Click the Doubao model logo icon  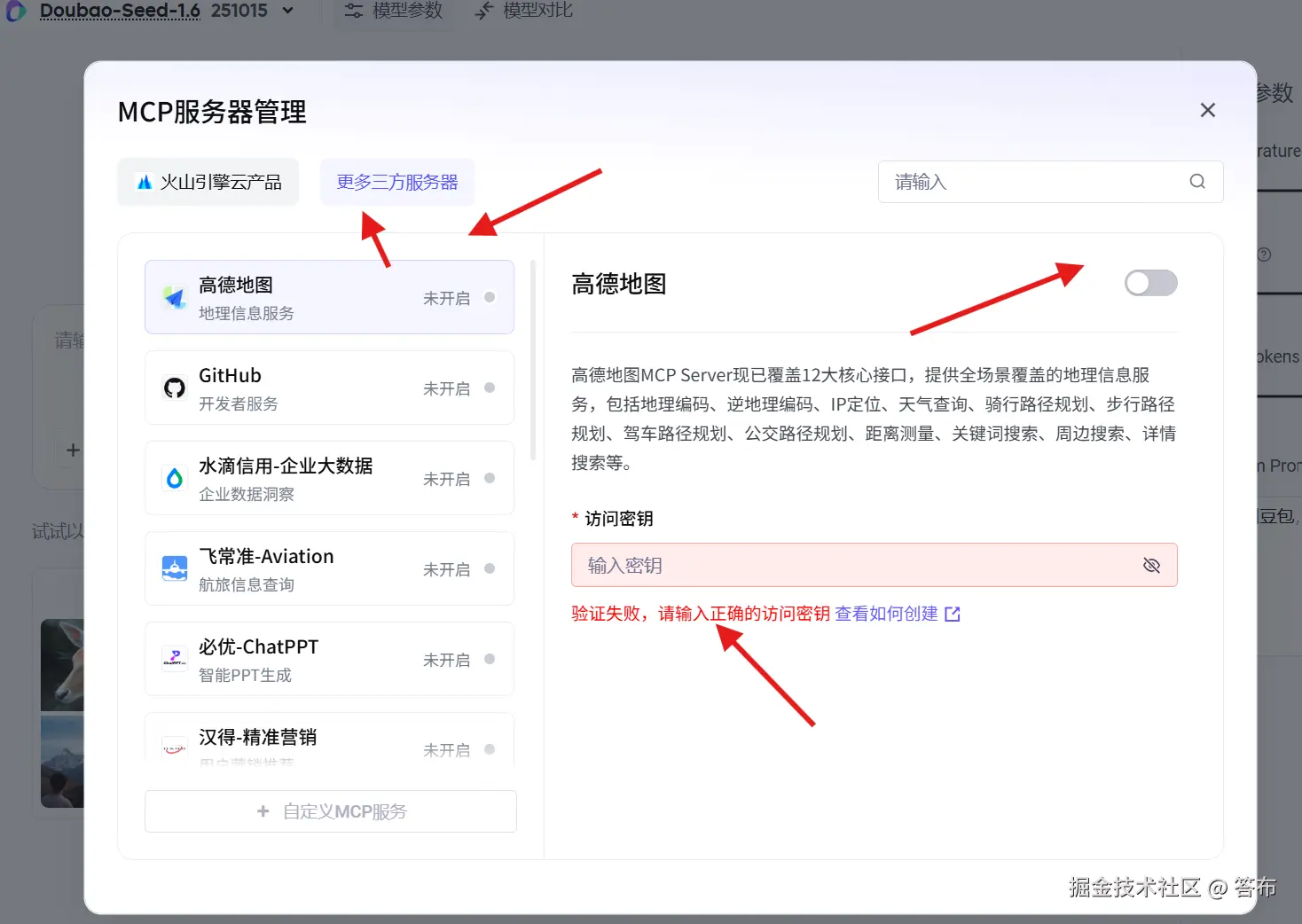coord(15,11)
